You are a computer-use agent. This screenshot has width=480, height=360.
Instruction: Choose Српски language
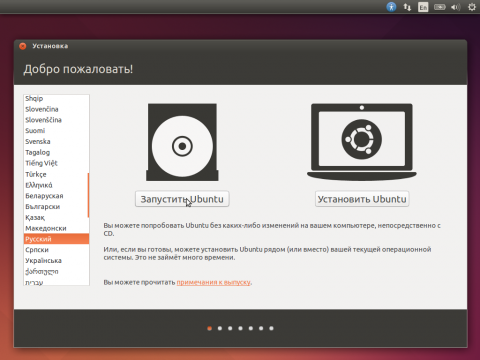[56, 250]
